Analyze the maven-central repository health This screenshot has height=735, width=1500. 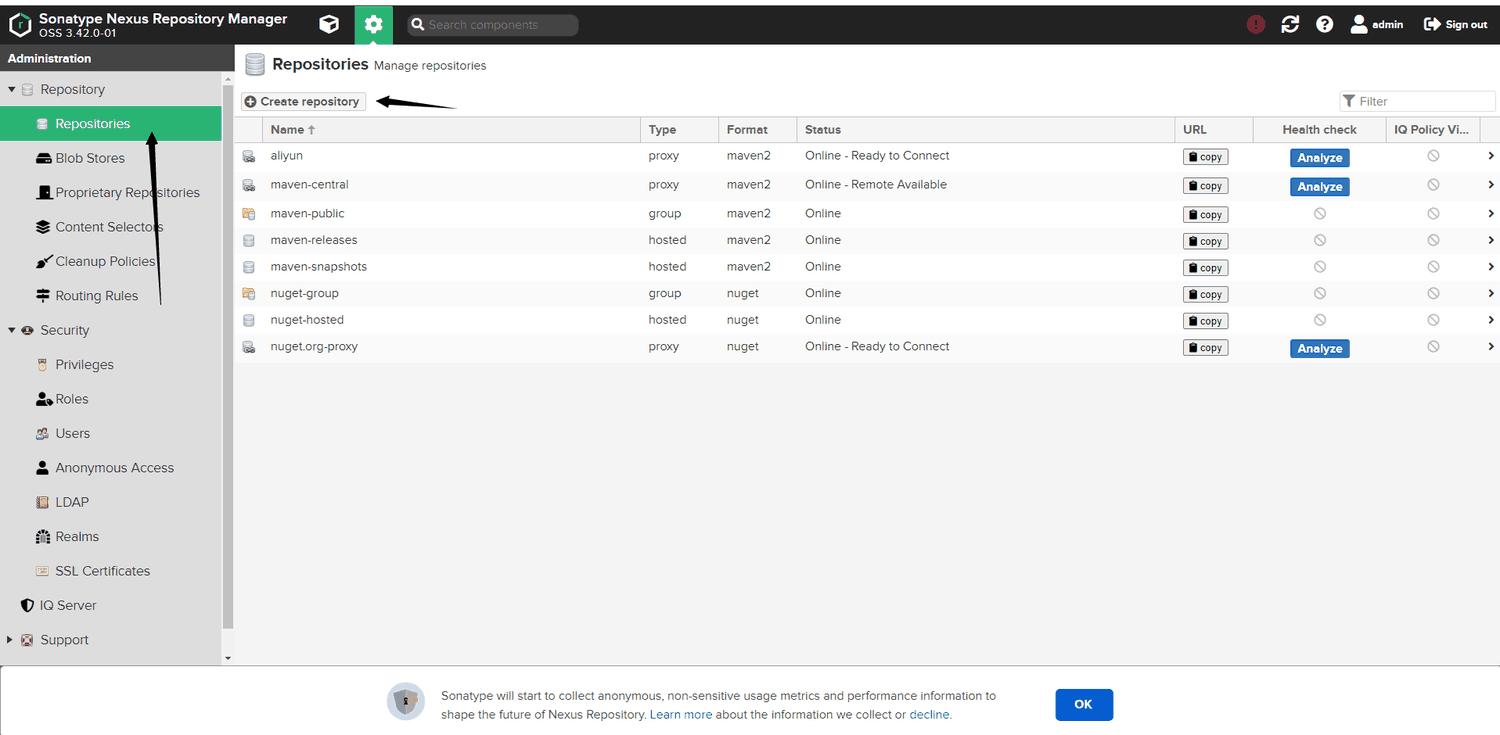click(x=1319, y=187)
